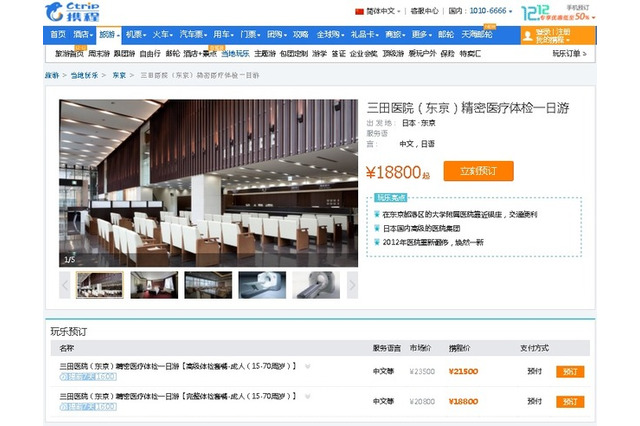640x426 pixels.
Task: Select the second hospital room thumbnail
Action: 154,285
